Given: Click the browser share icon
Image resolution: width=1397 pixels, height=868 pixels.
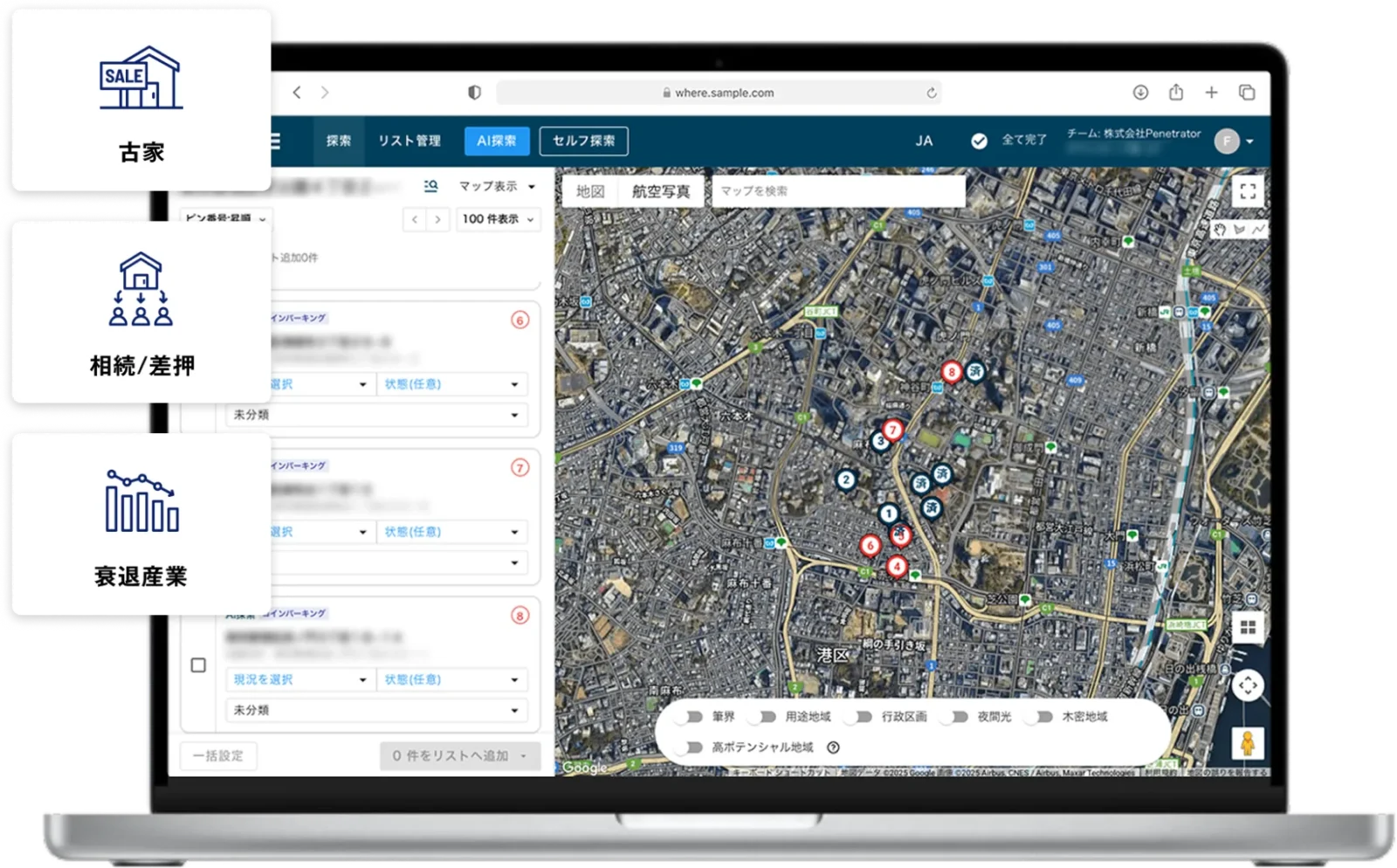Looking at the screenshot, I should tap(1176, 93).
